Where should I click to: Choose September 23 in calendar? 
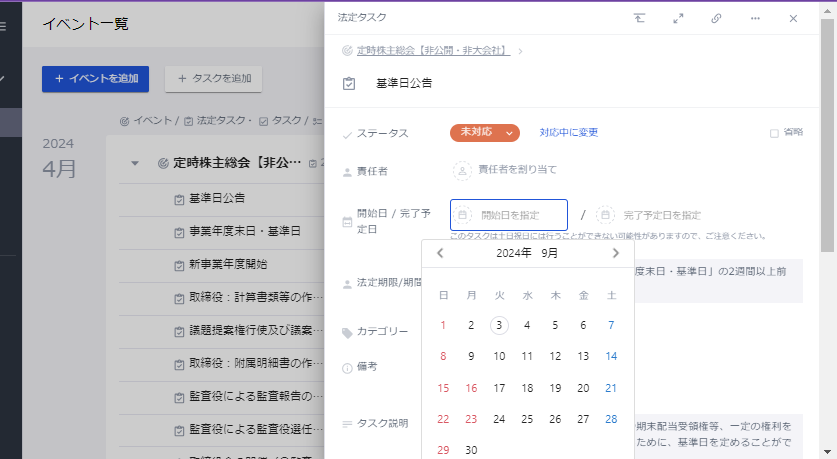pyautogui.click(x=471, y=420)
